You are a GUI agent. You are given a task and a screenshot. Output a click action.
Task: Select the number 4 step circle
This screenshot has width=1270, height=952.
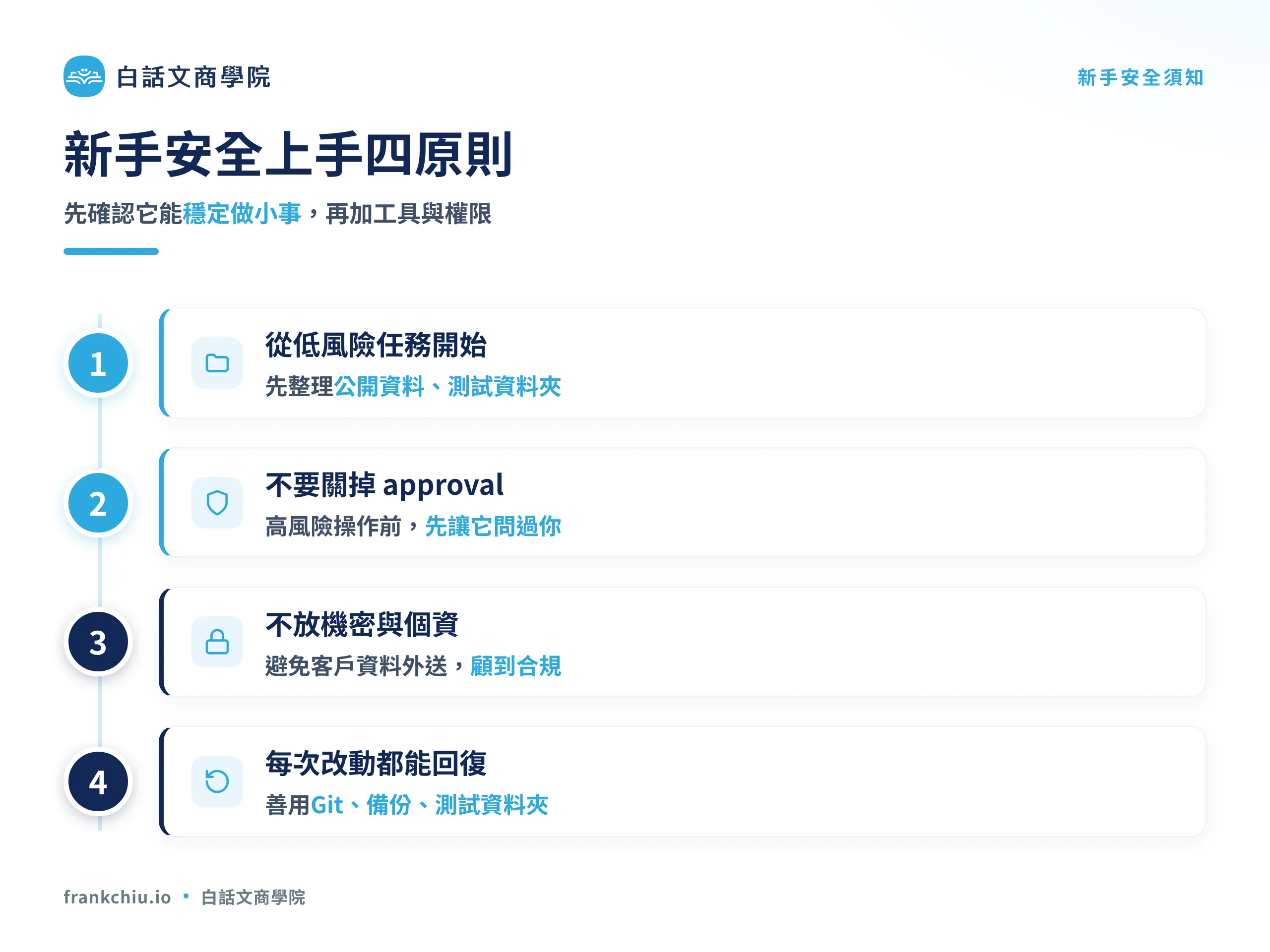pos(98,781)
